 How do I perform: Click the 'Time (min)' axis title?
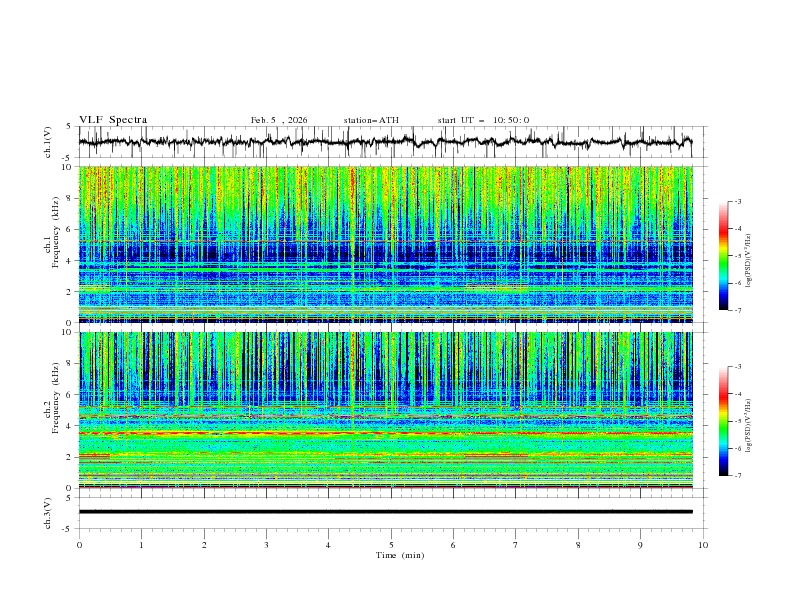pyautogui.click(x=400, y=555)
